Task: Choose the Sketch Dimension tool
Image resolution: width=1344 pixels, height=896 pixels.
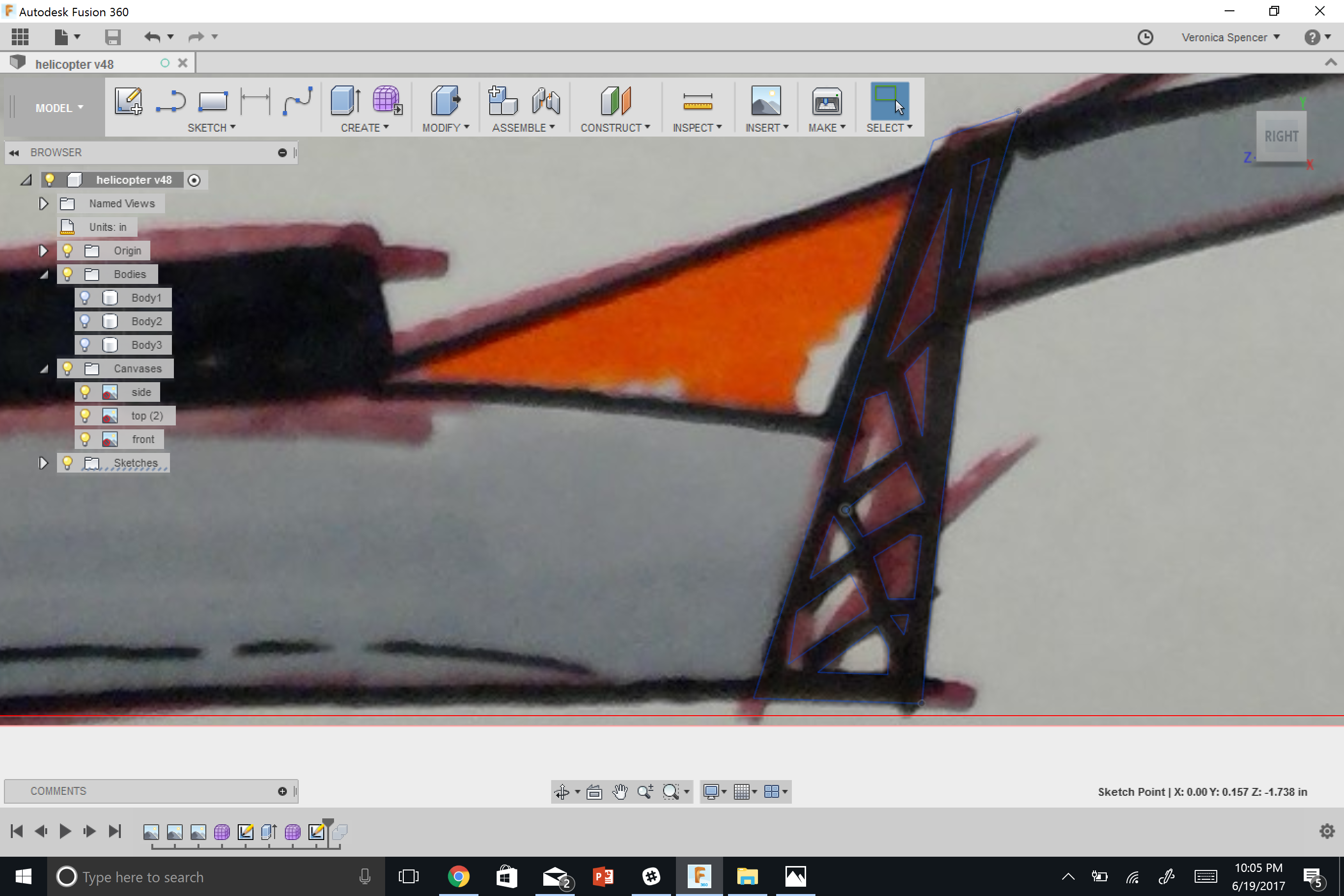Action: point(255,101)
